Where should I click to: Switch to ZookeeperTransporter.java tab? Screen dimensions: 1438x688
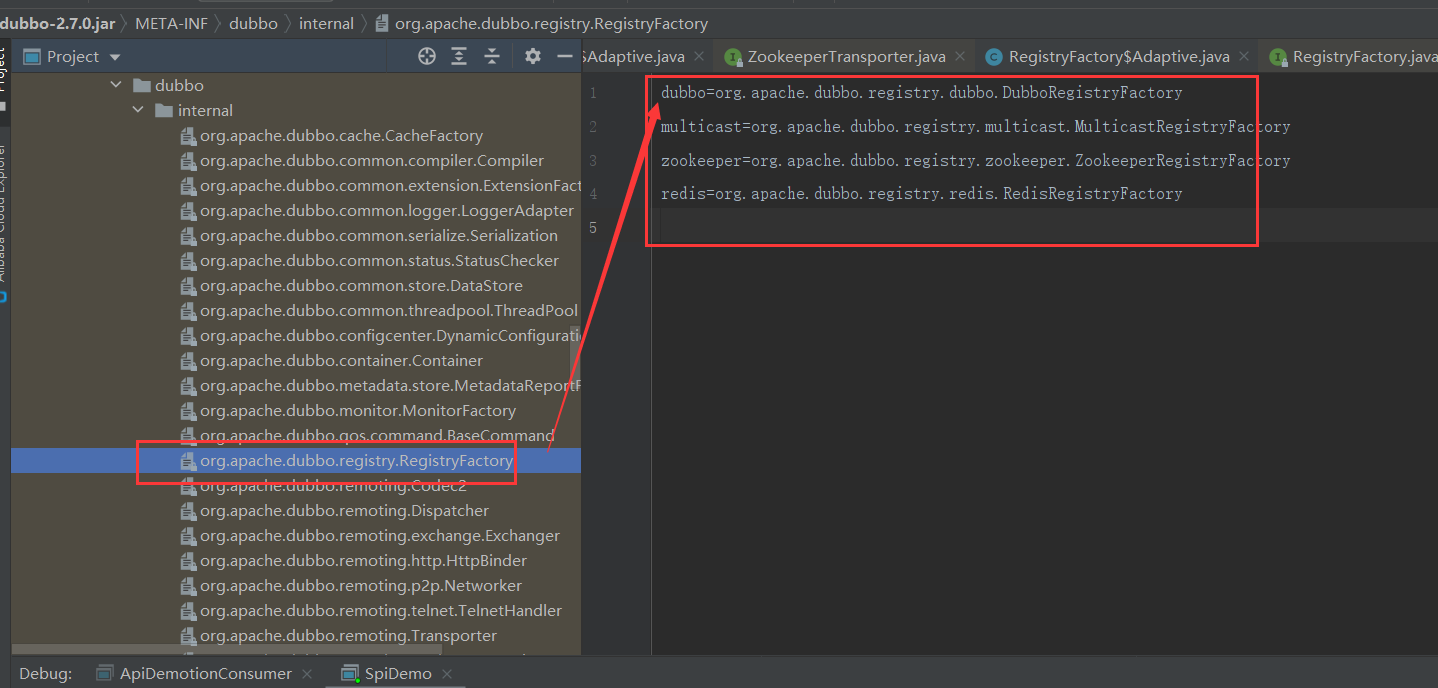click(846, 57)
